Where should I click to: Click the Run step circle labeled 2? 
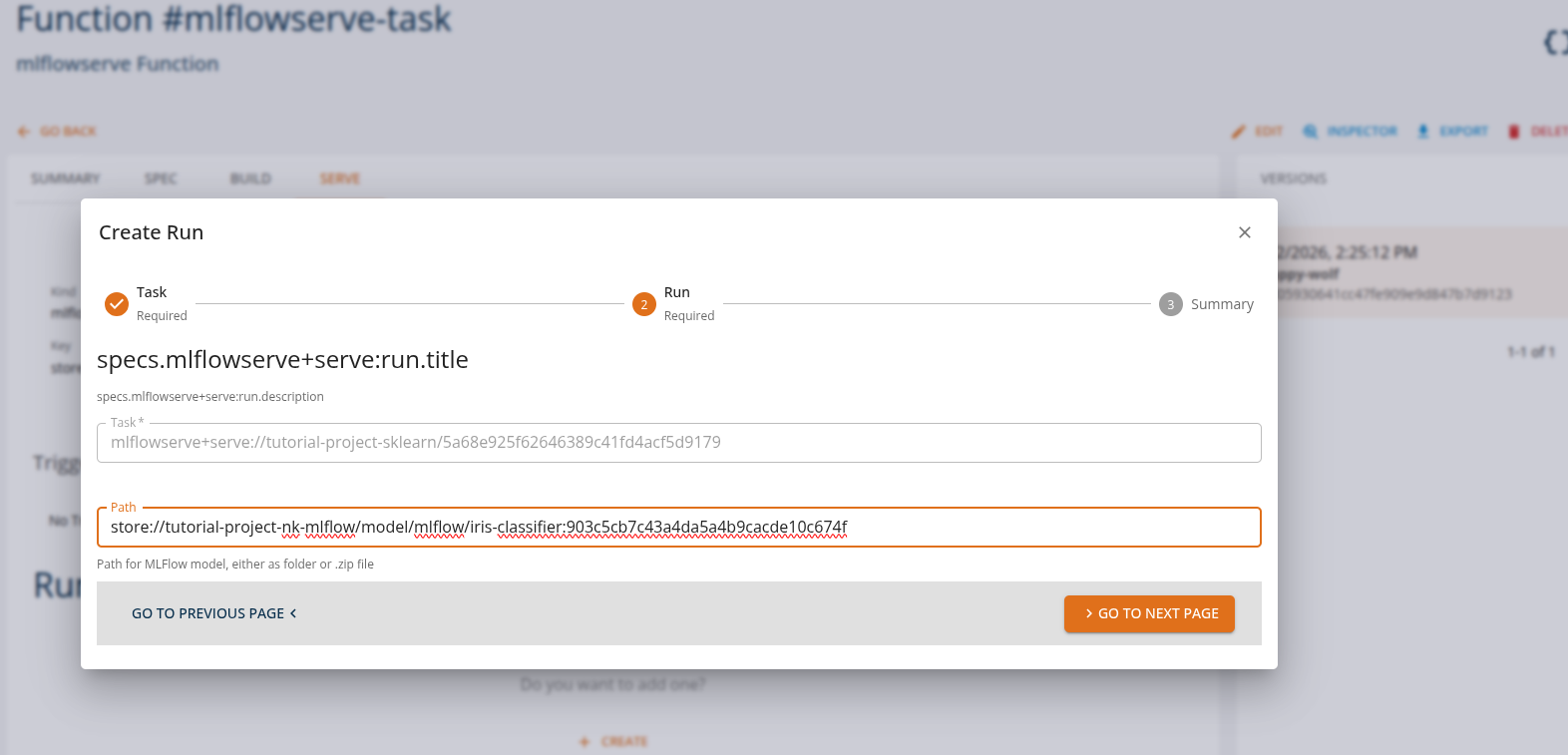(644, 304)
